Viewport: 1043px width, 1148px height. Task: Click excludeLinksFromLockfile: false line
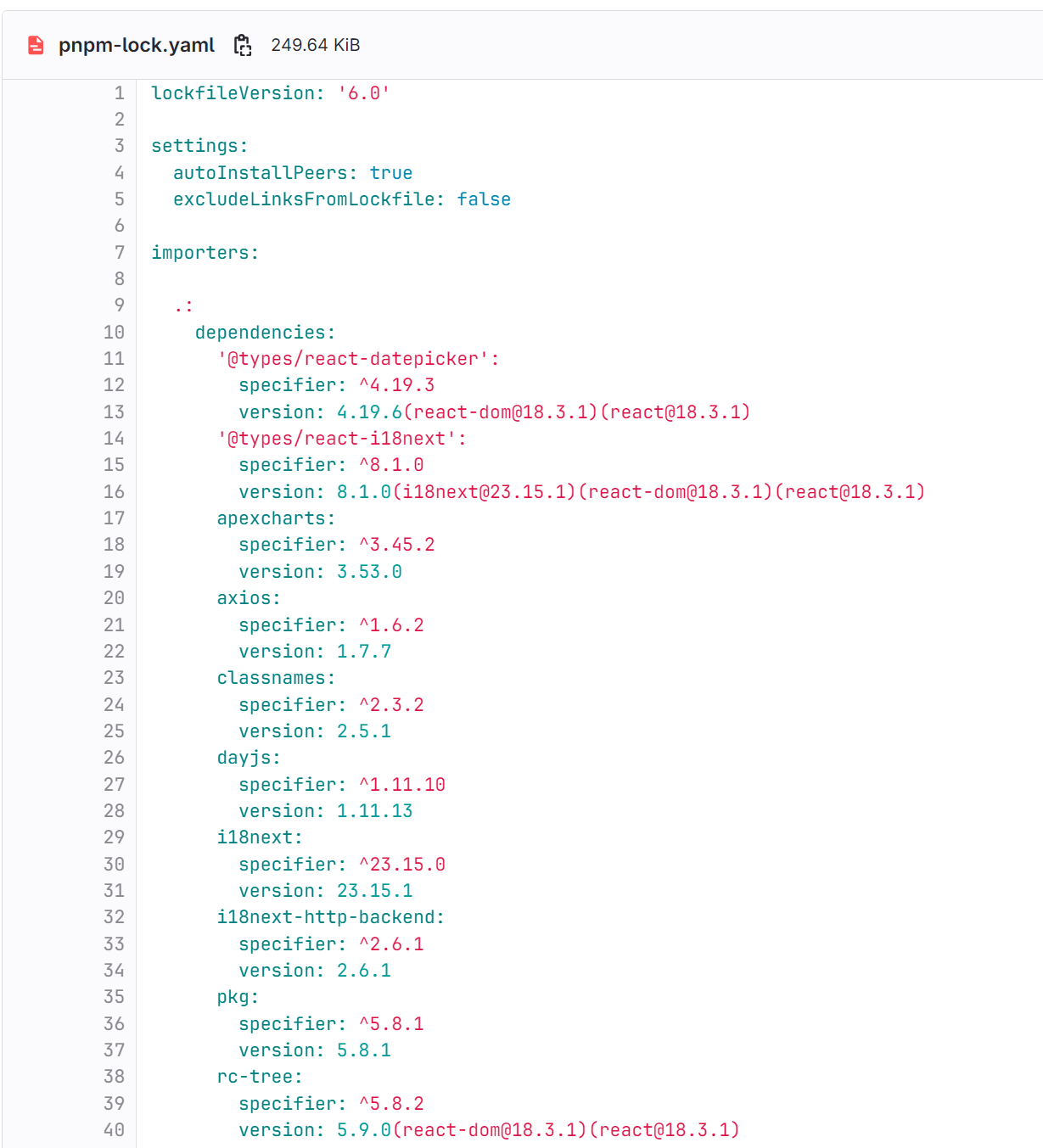tap(342, 199)
